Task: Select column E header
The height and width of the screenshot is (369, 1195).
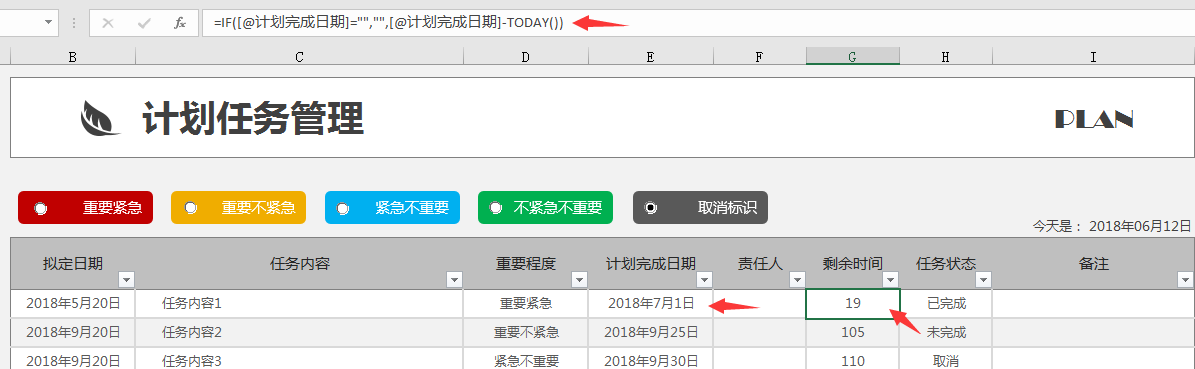Action: coord(650,56)
